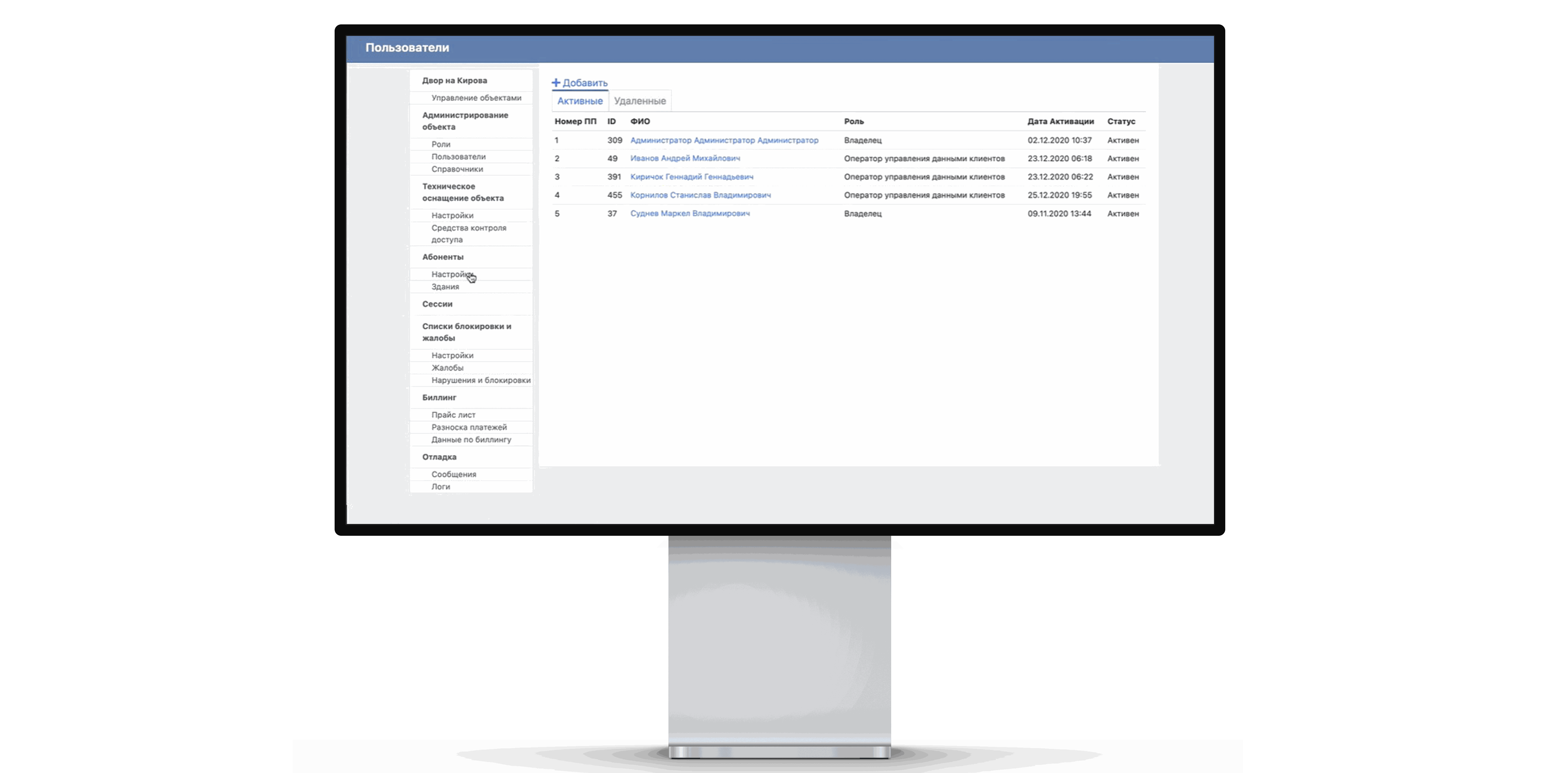Open Роли section in sidebar
Viewport: 1568px width, 773px height.
(441, 144)
